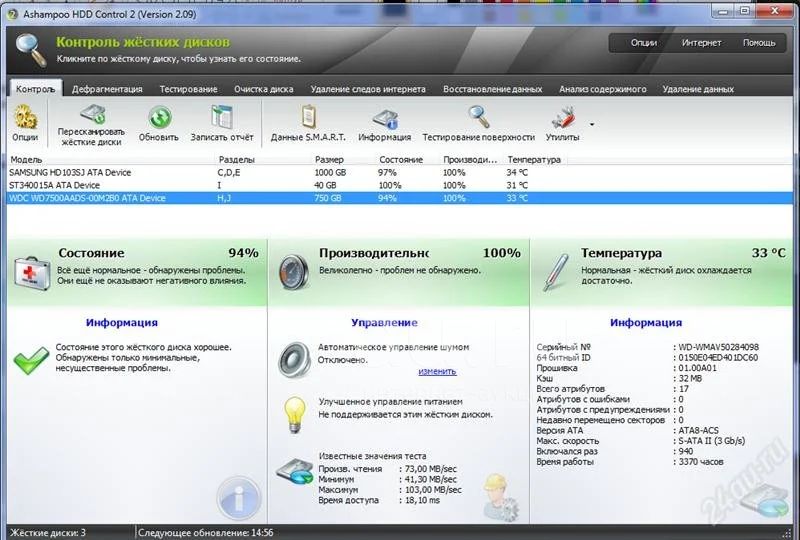Open the Очистка диска tab
The image size is (800, 540).
264,89
